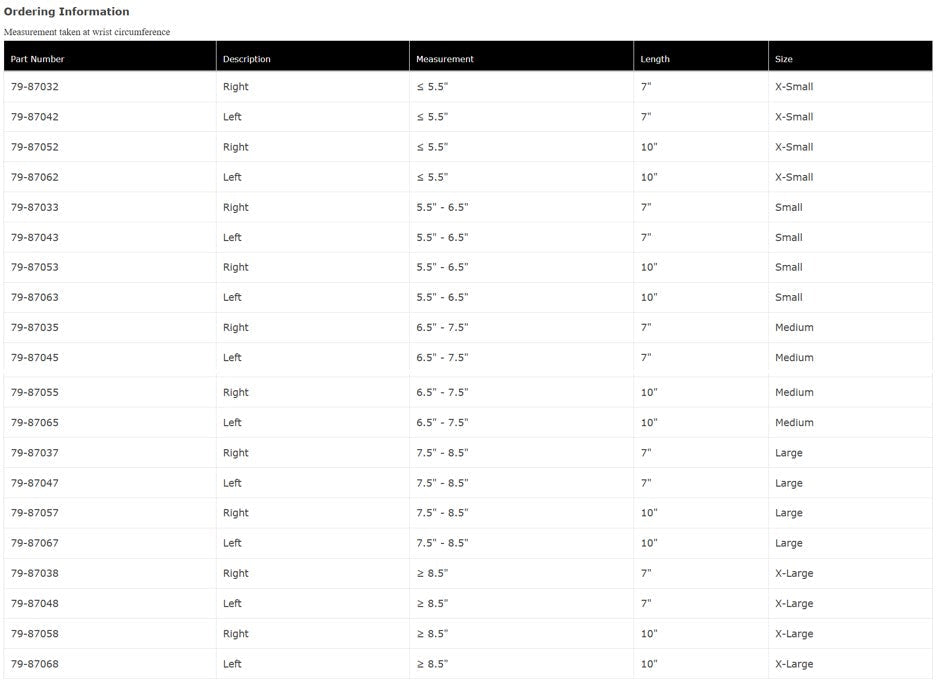
Task: Click the Ordering Information heading
Action: pyautogui.click(x=67, y=12)
